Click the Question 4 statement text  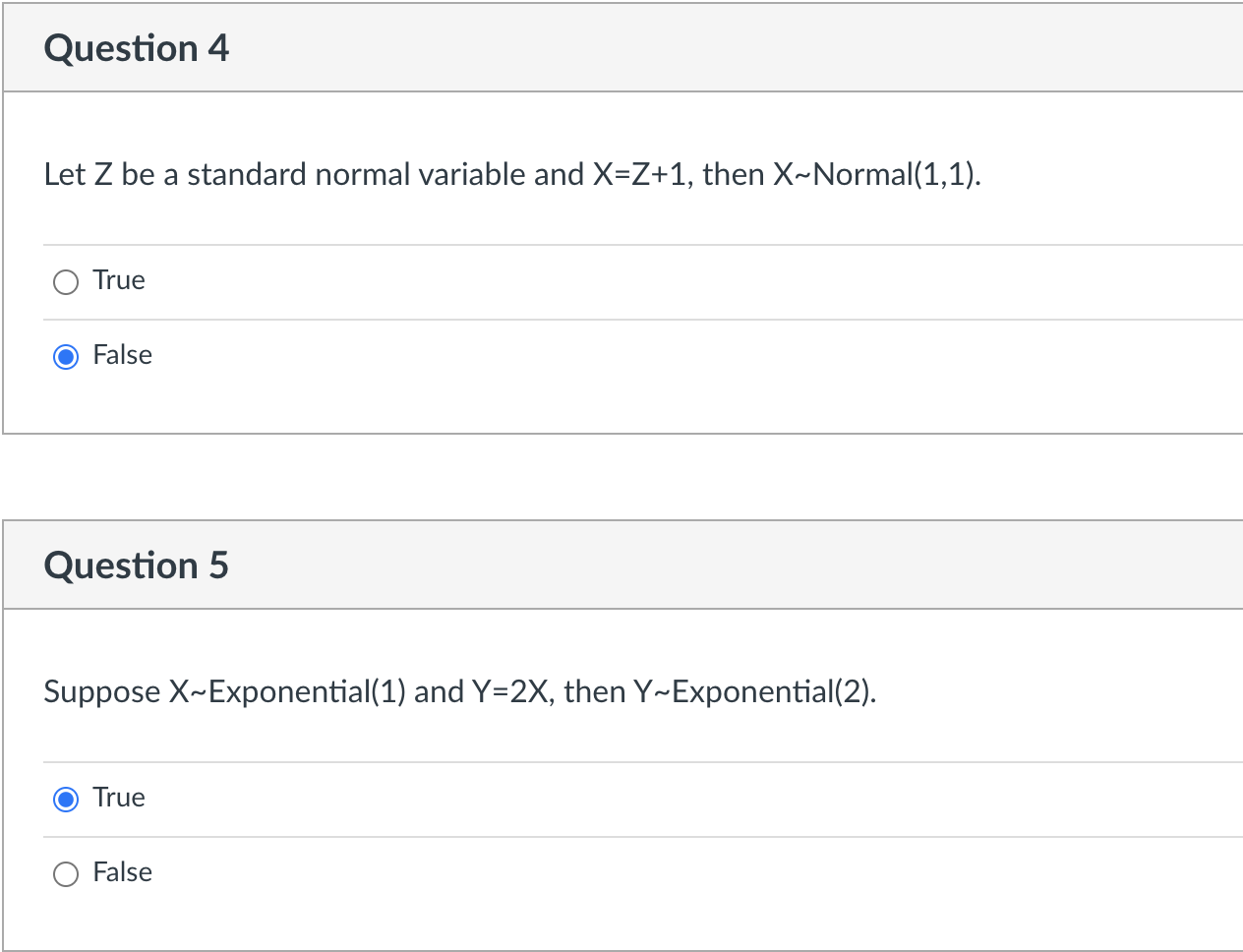511,174
